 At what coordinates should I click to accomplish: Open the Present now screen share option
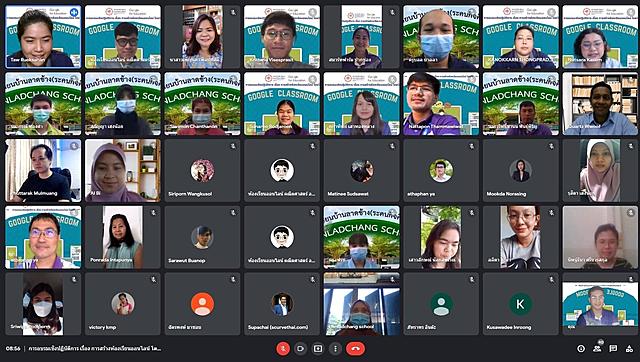(x=318, y=349)
